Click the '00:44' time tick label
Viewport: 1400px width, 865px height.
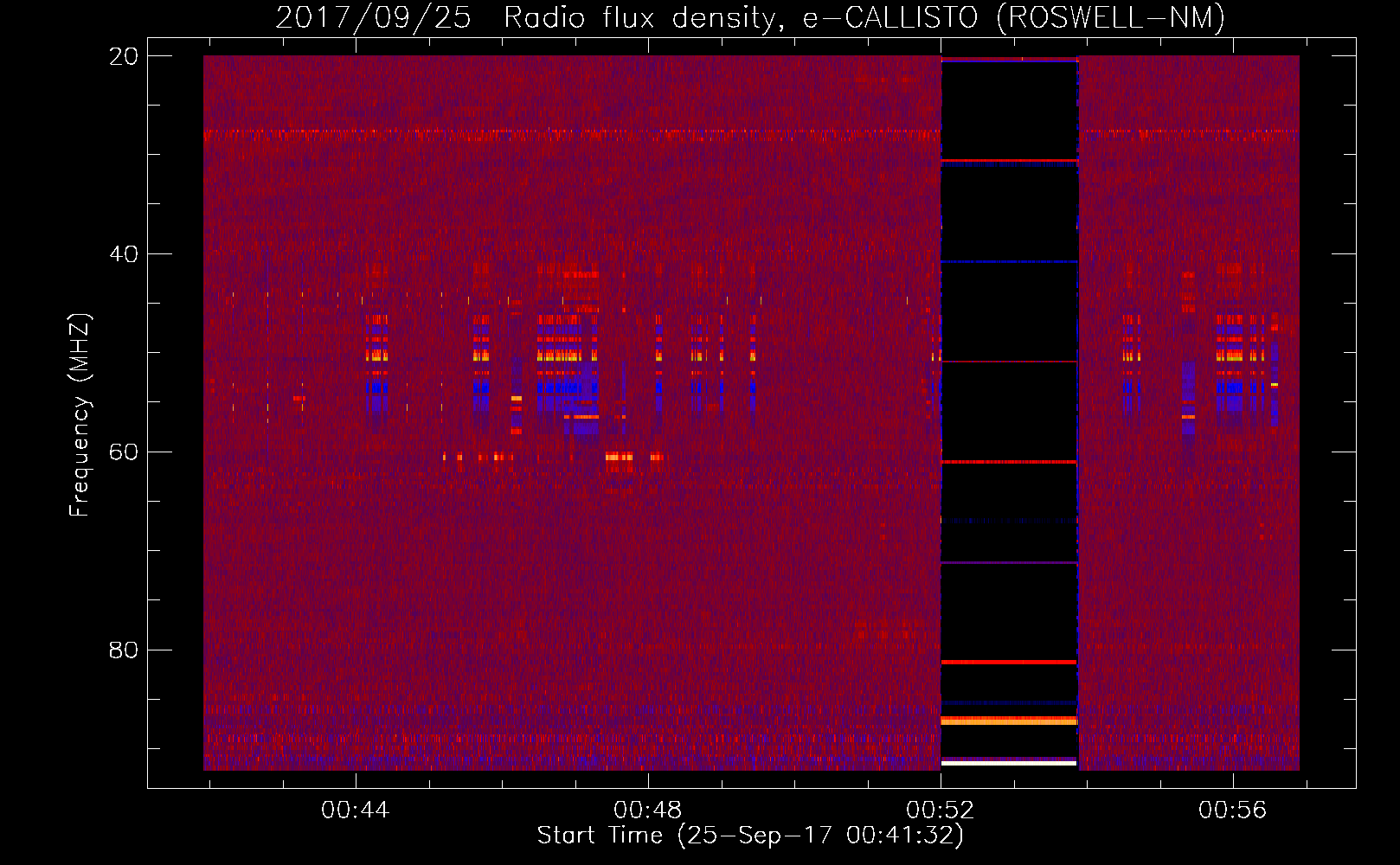coord(355,811)
